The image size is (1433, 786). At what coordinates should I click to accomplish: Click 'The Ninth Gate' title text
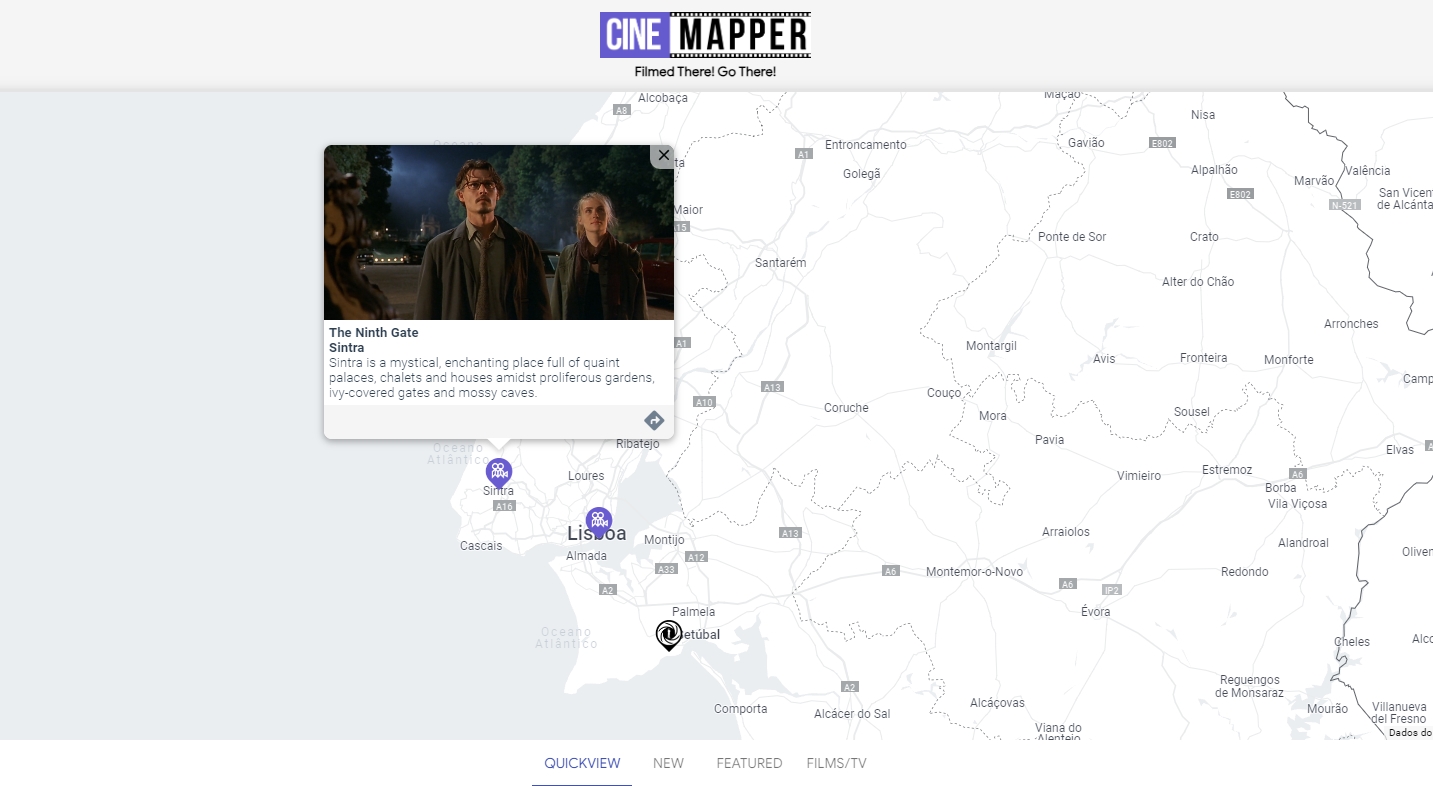point(374,333)
